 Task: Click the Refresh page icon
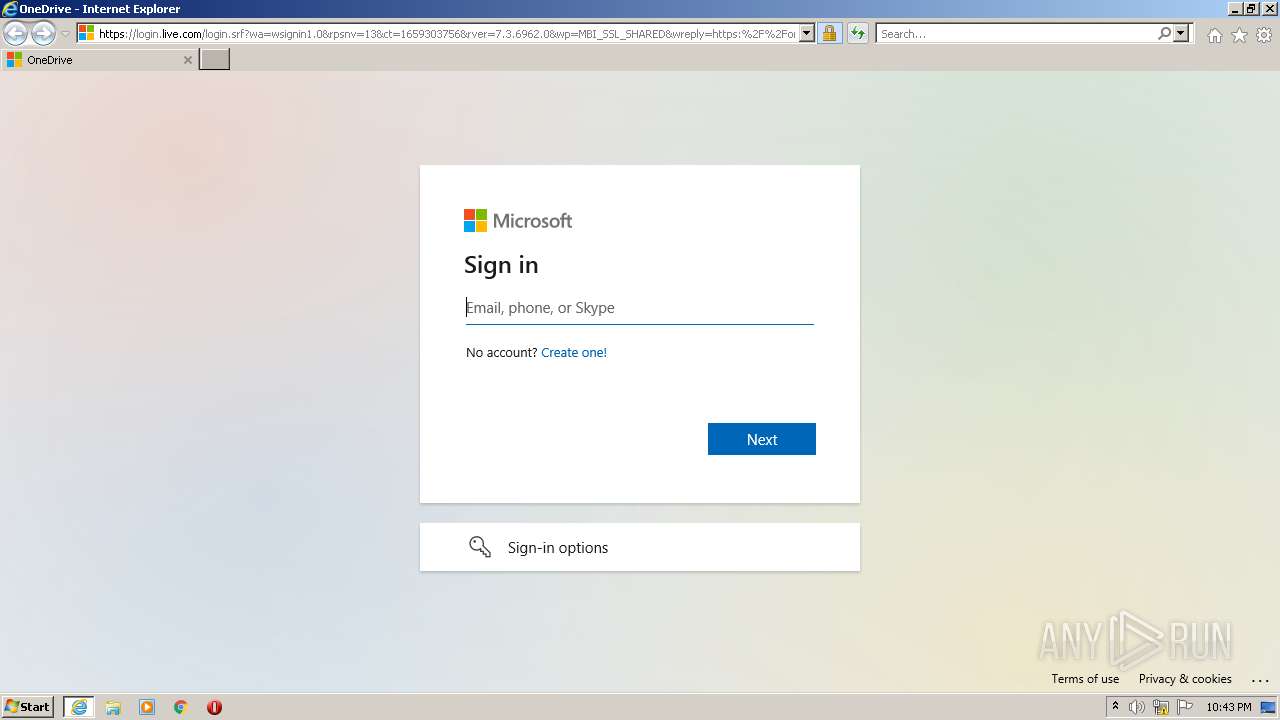tap(857, 34)
